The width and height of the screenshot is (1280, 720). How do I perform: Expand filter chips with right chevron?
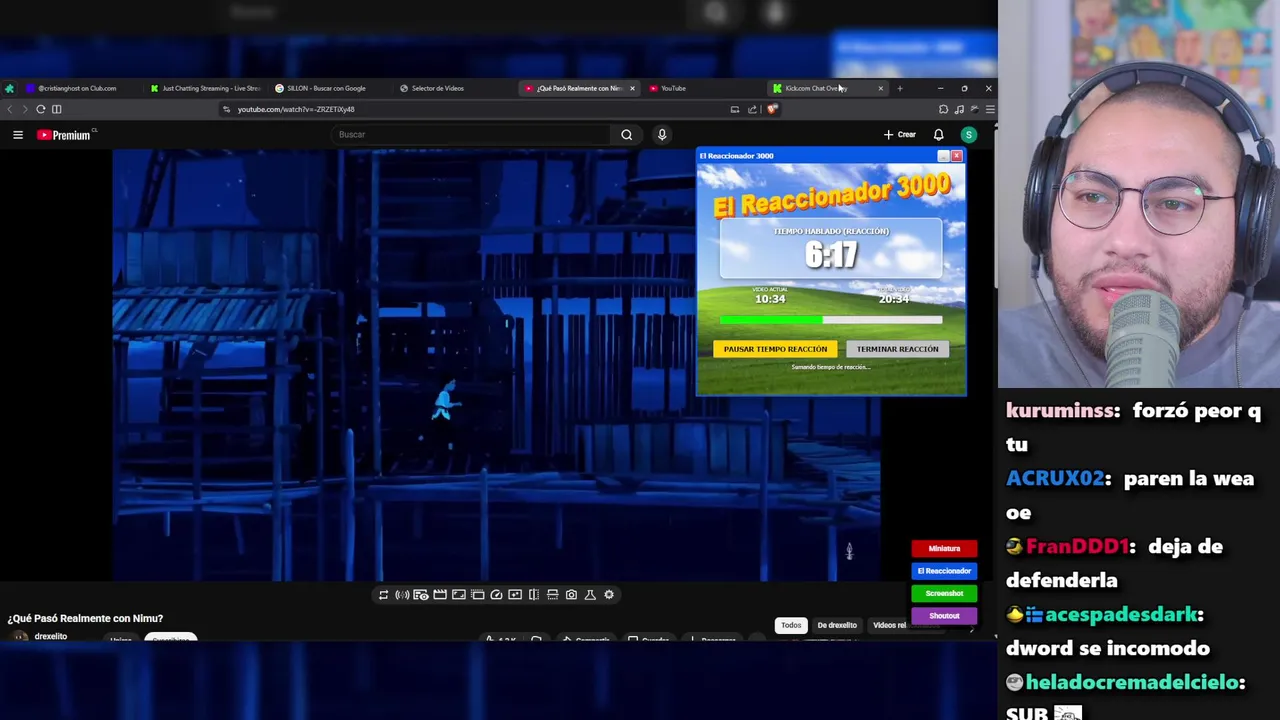(971, 627)
